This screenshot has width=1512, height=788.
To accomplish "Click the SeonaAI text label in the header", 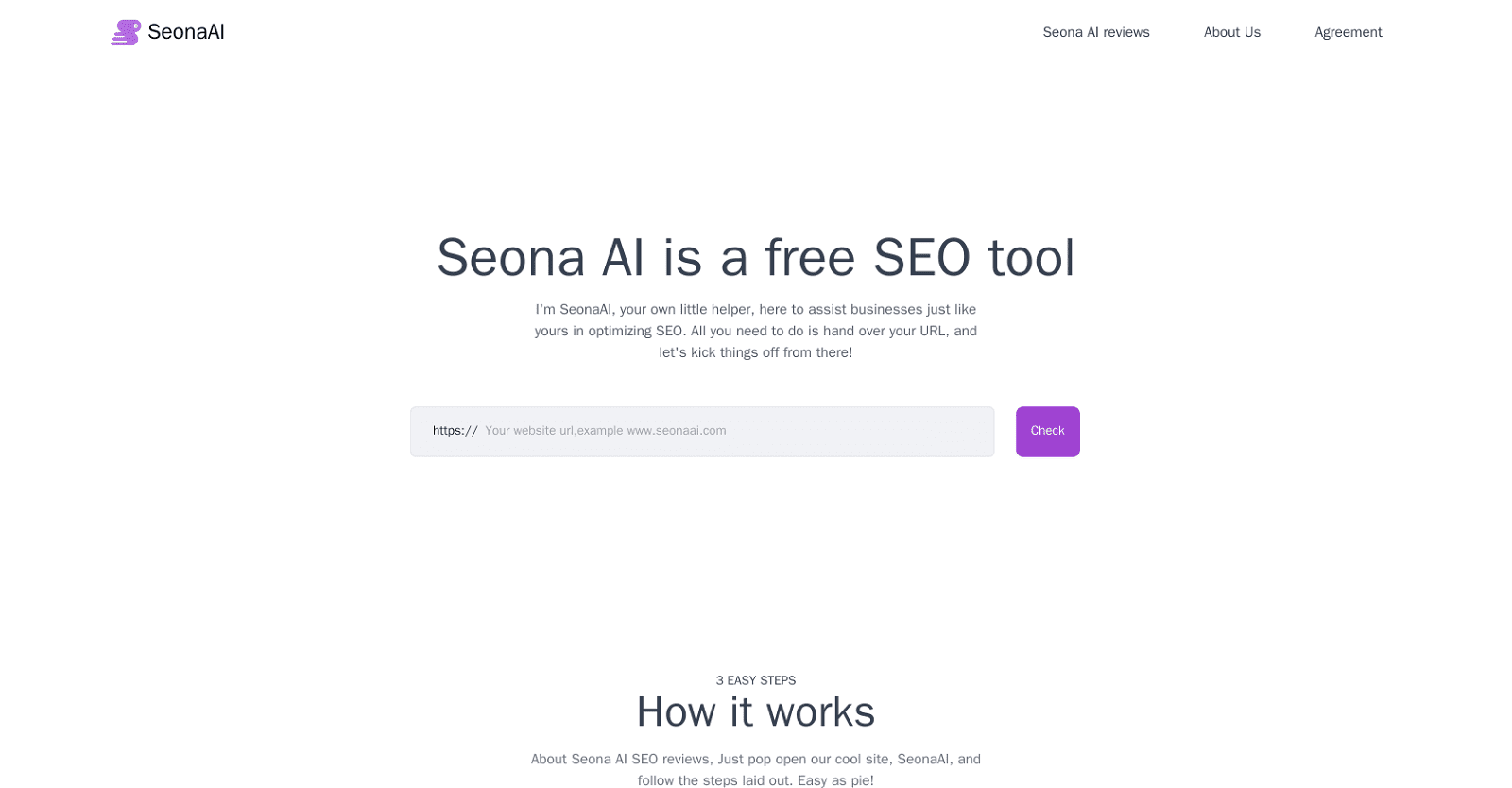I will tap(185, 31).
